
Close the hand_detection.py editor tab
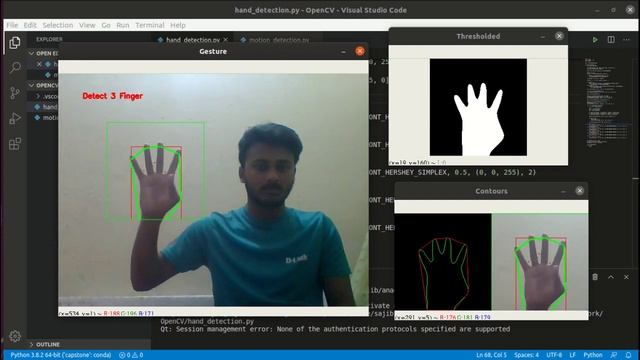225,40
